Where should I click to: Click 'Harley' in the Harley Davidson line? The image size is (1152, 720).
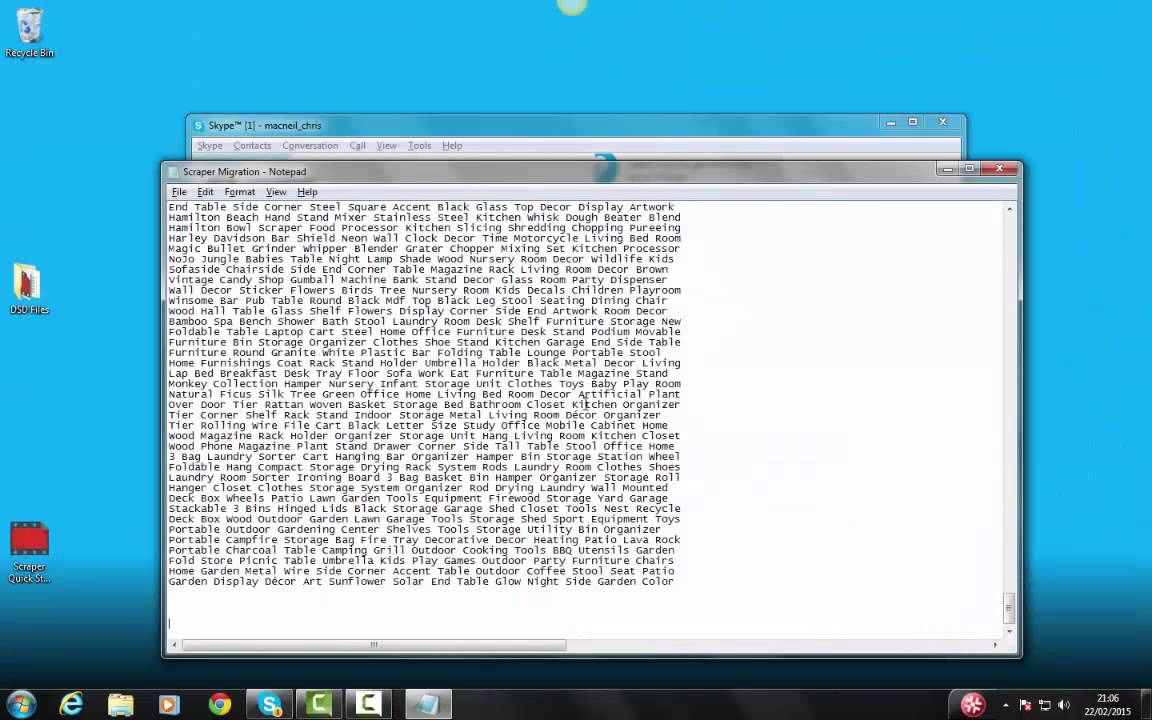click(188, 238)
